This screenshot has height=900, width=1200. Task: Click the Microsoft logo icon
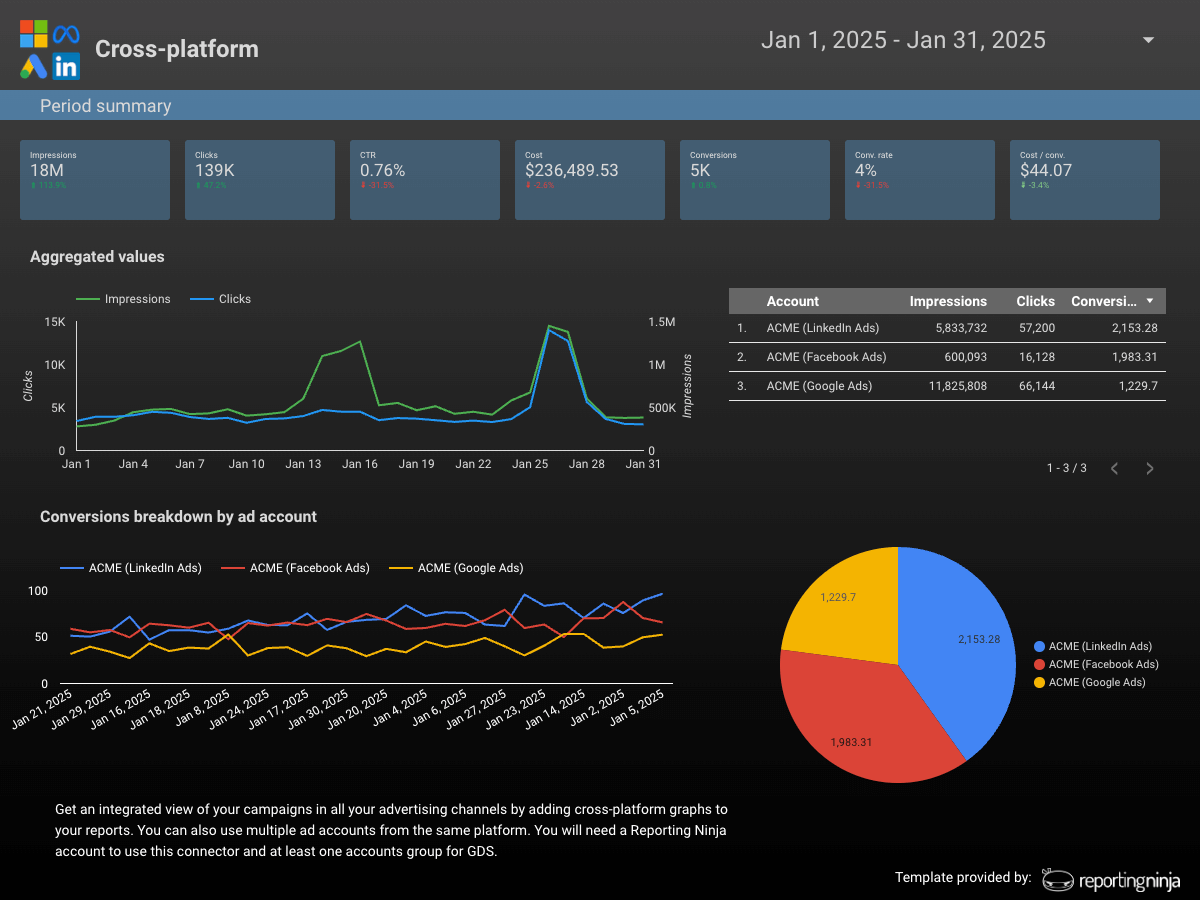click(x=34, y=33)
